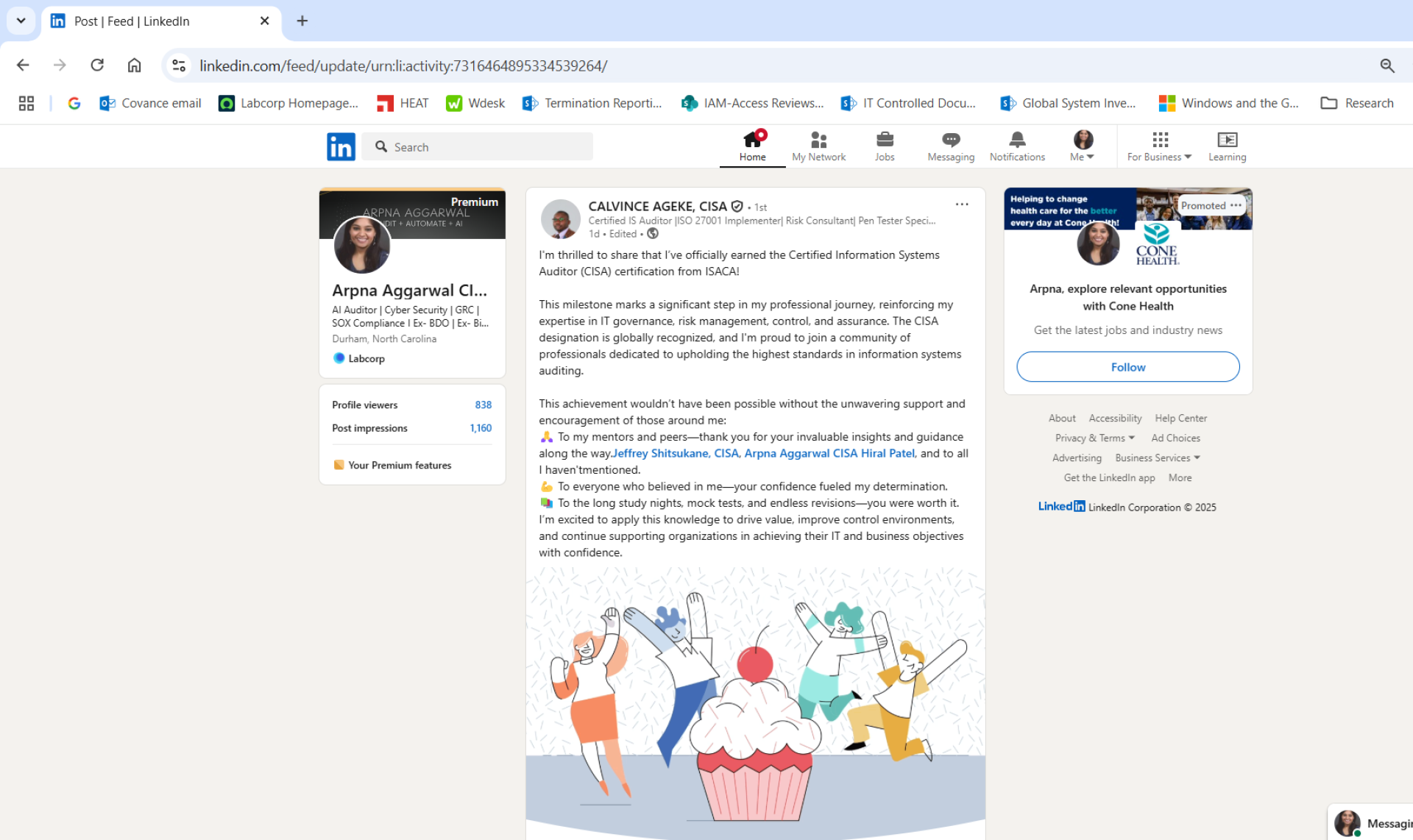Click the LinkedIn logo icon

pyautogui.click(x=341, y=146)
